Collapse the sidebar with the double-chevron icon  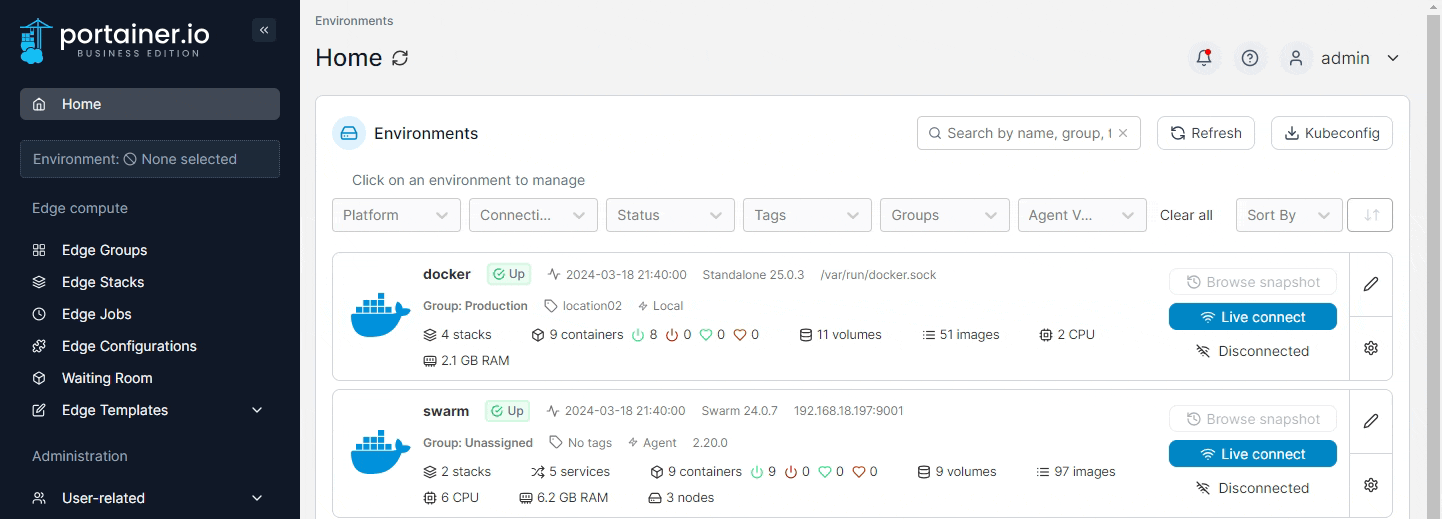[264, 30]
